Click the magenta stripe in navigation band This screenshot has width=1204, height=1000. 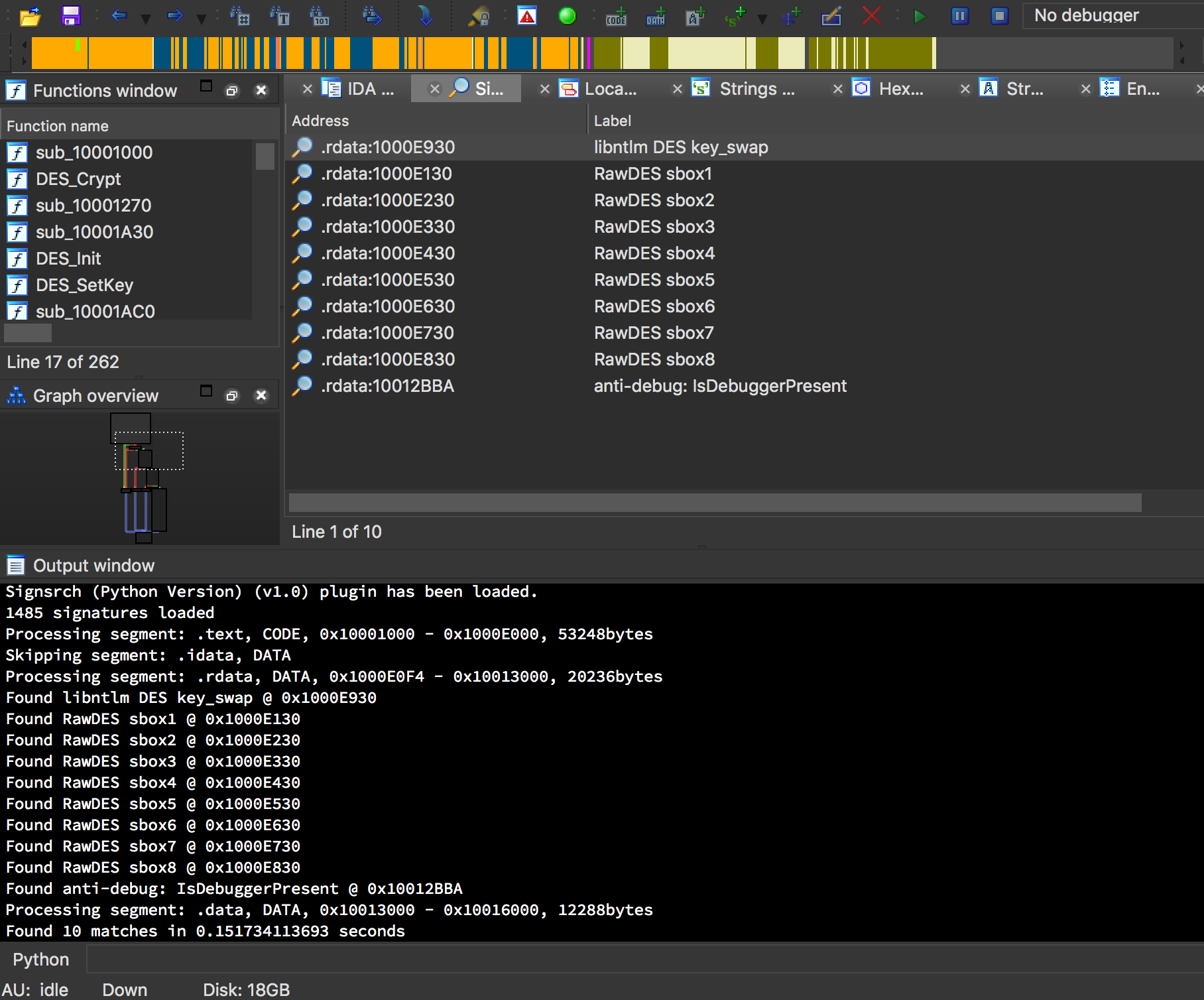(589, 53)
